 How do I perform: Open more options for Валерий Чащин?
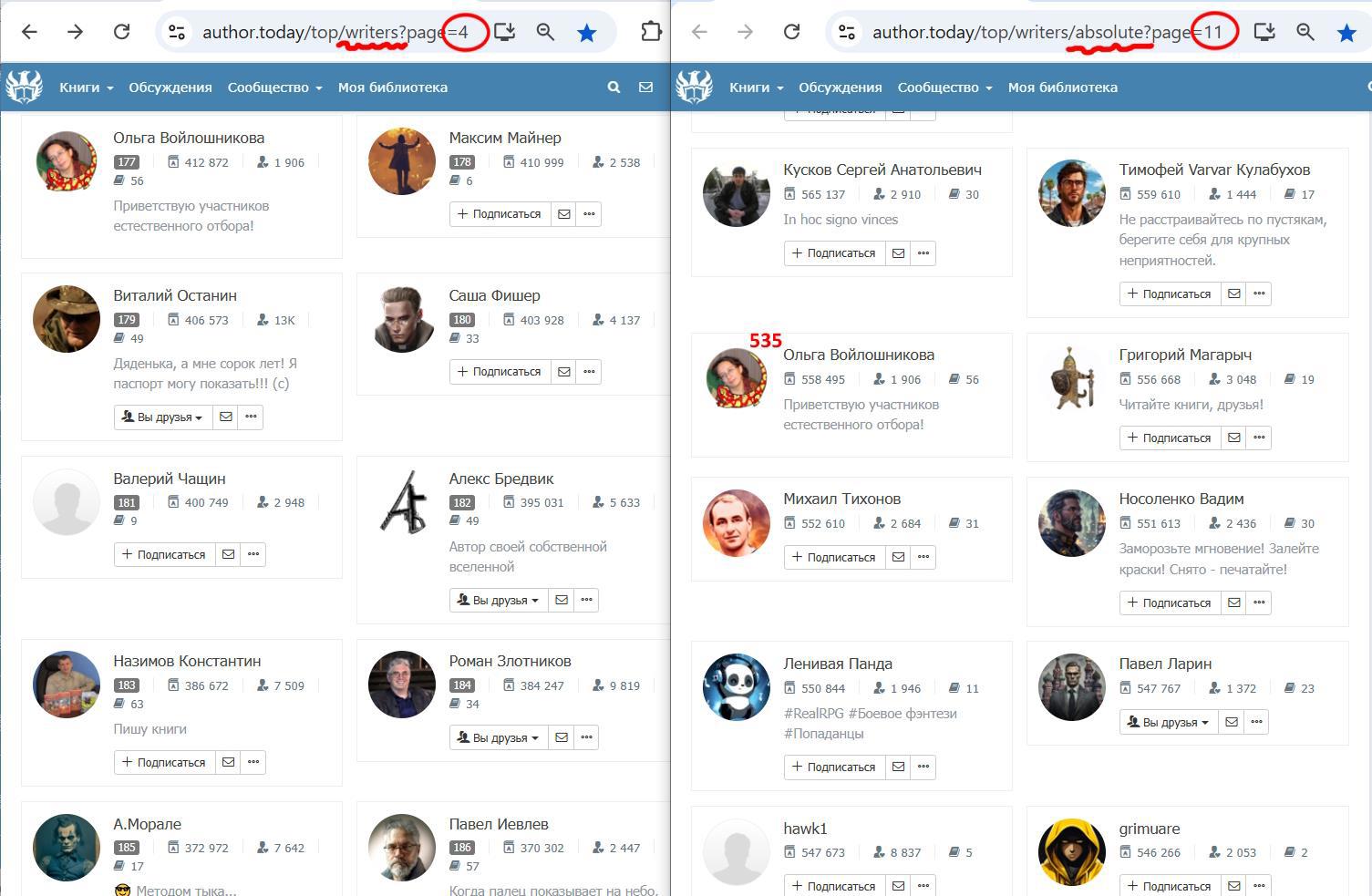point(253,554)
